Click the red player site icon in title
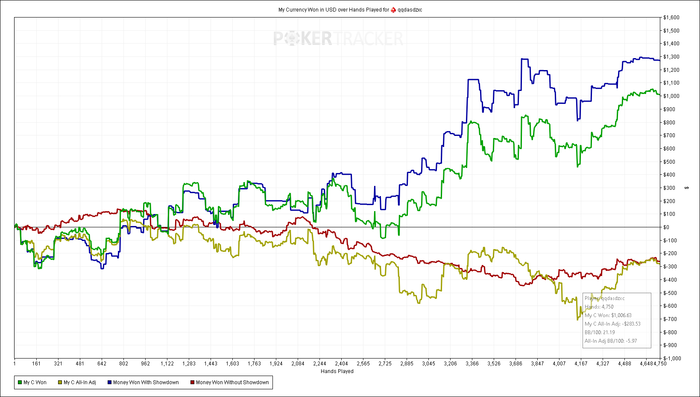The width and height of the screenshot is (700, 397). point(393,9)
